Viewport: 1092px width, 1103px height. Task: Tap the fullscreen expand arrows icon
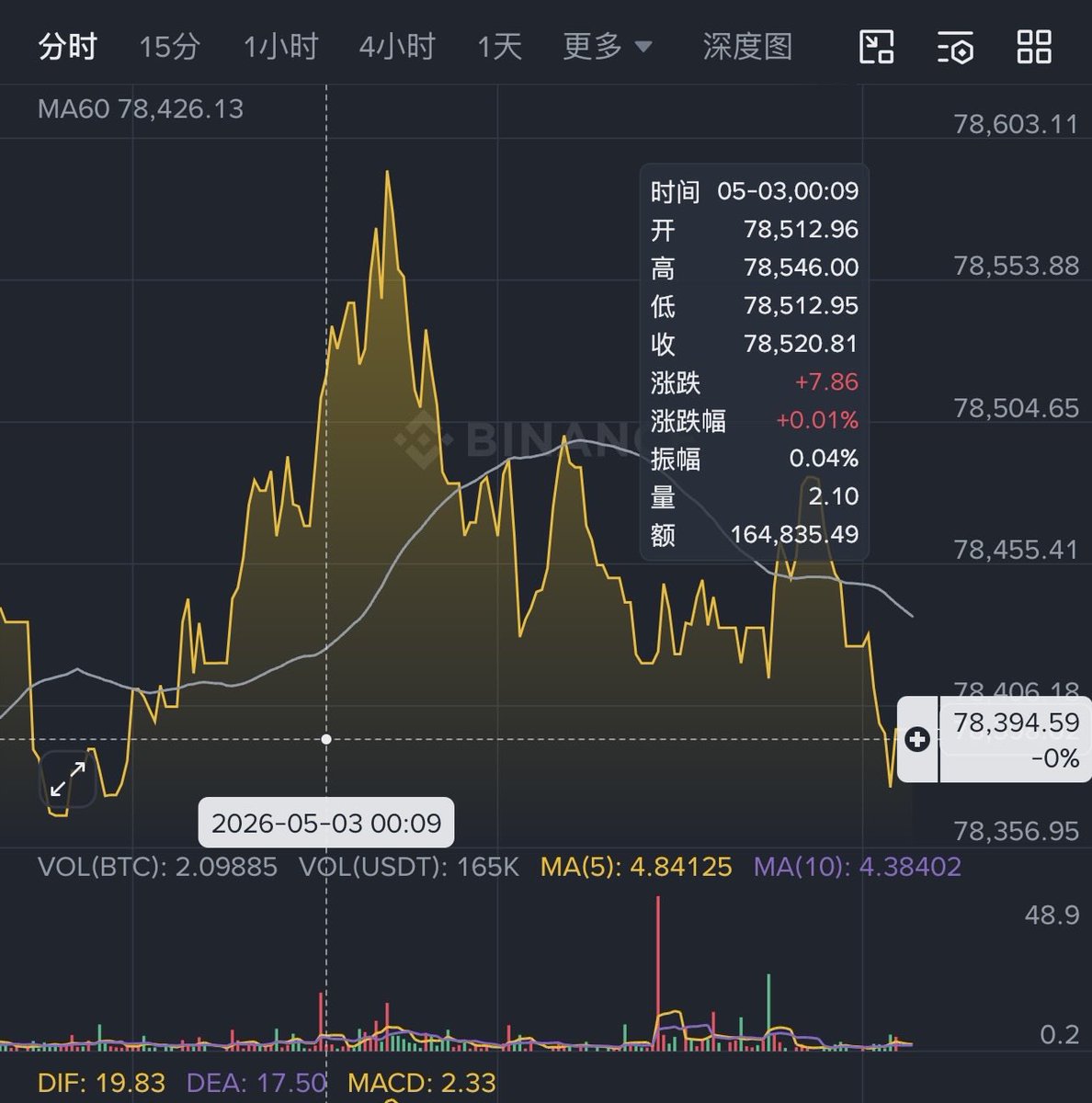[67, 779]
